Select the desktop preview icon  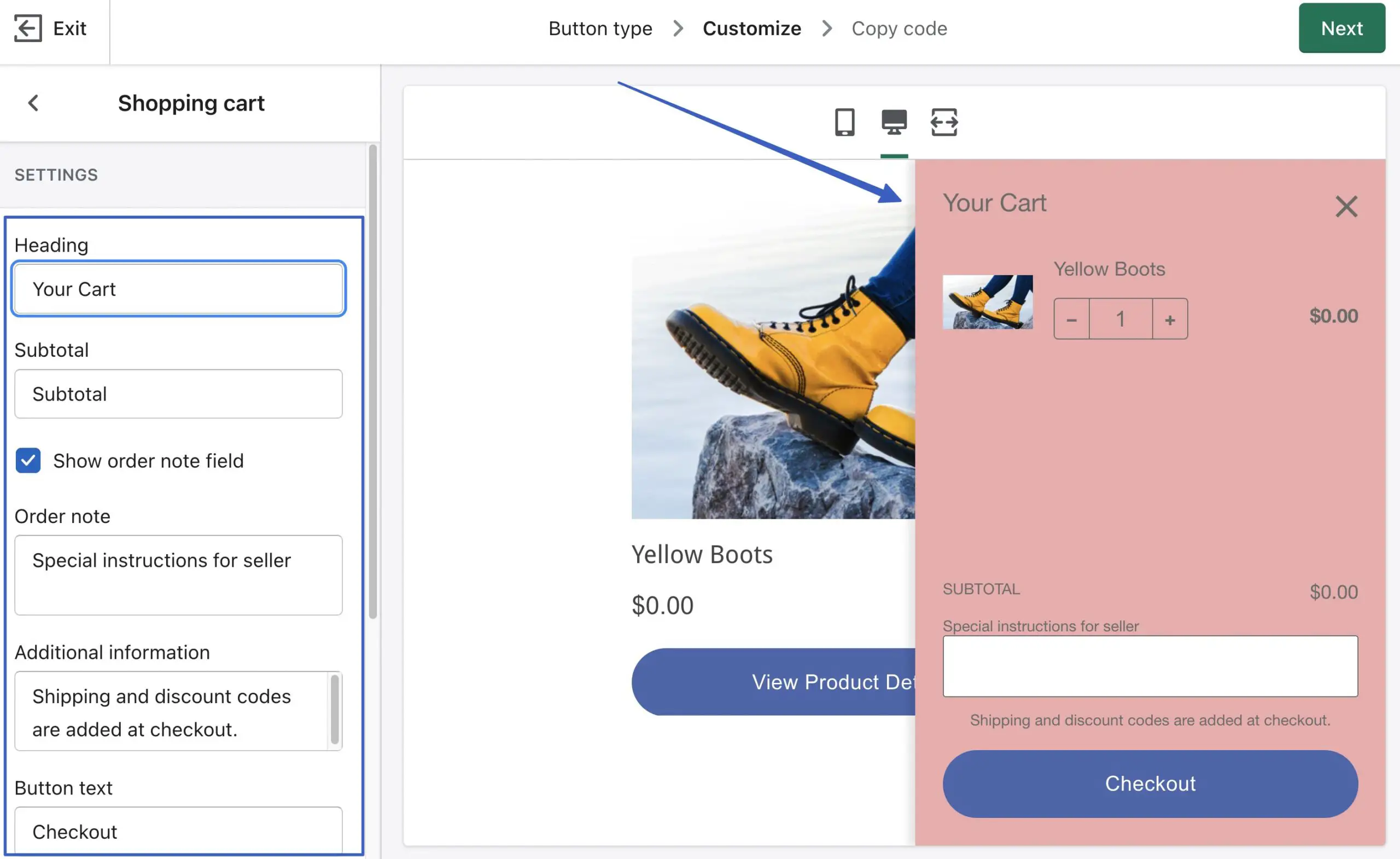894,122
